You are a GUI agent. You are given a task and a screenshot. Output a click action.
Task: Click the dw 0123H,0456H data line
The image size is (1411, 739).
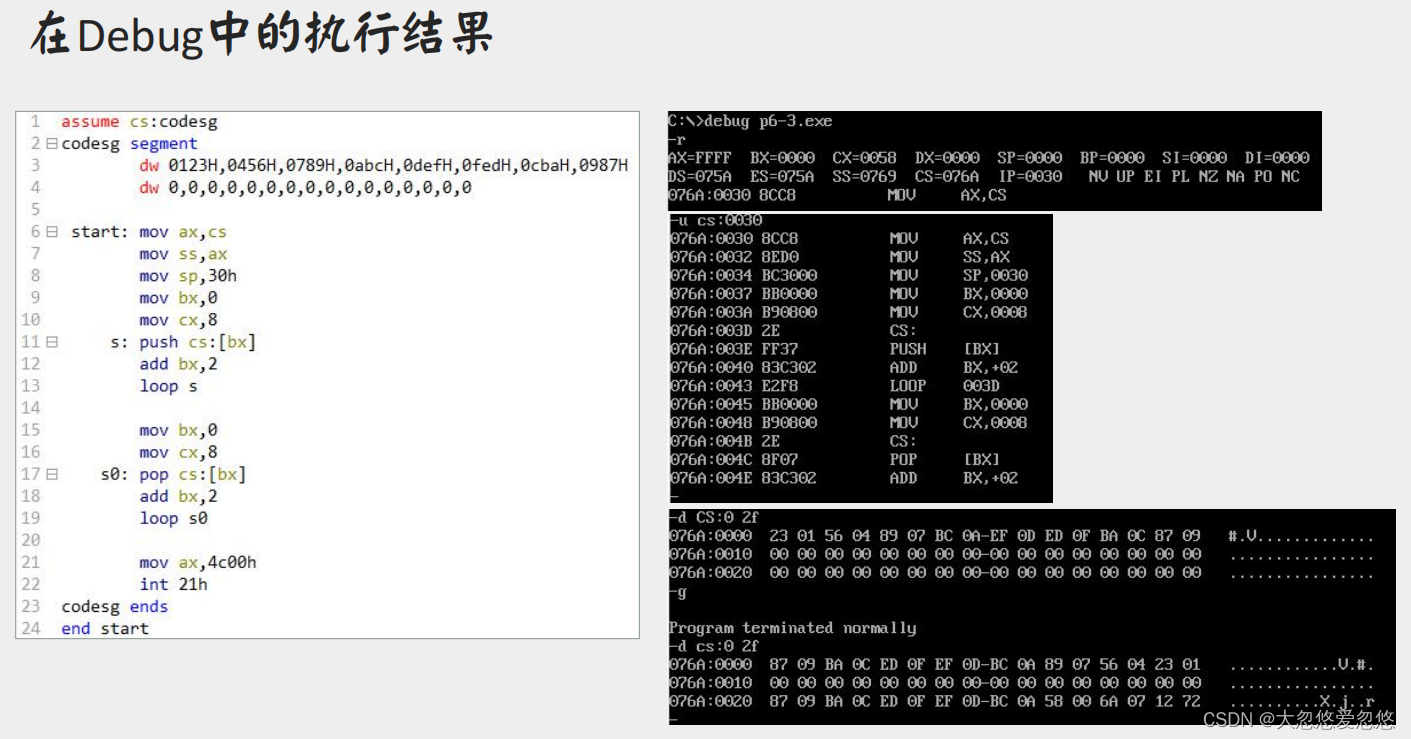tap(384, 166)
